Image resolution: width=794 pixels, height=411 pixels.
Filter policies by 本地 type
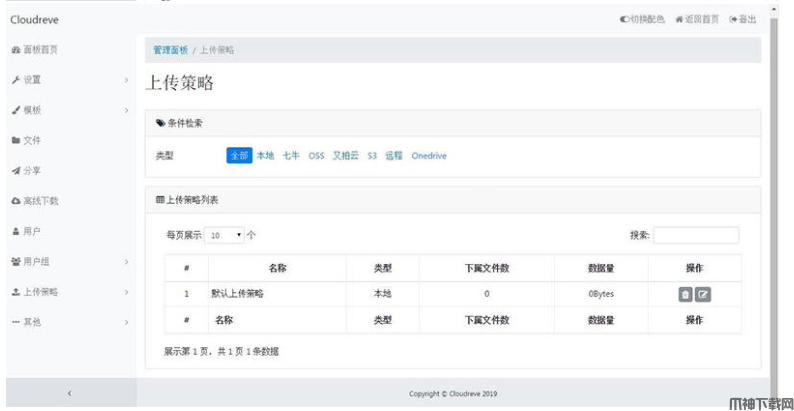coord(265,156)
